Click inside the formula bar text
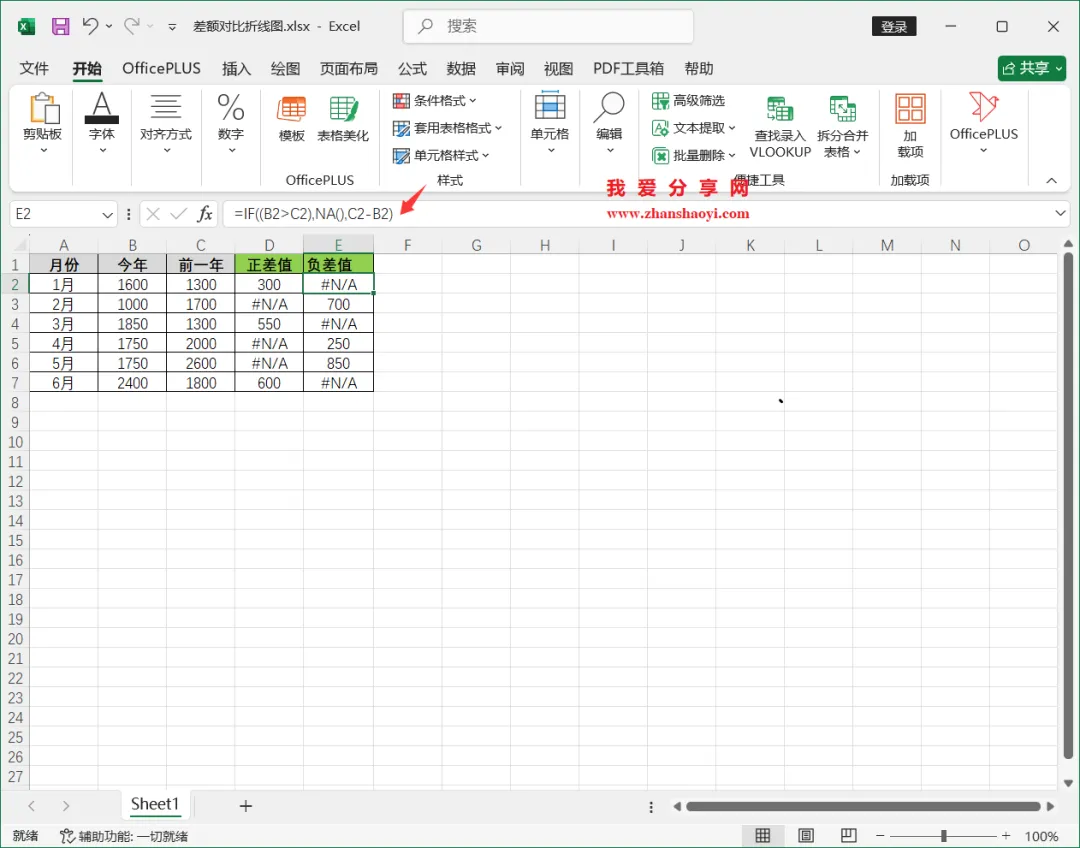This screenshot has height=848, width=1080. pos(313,214)
